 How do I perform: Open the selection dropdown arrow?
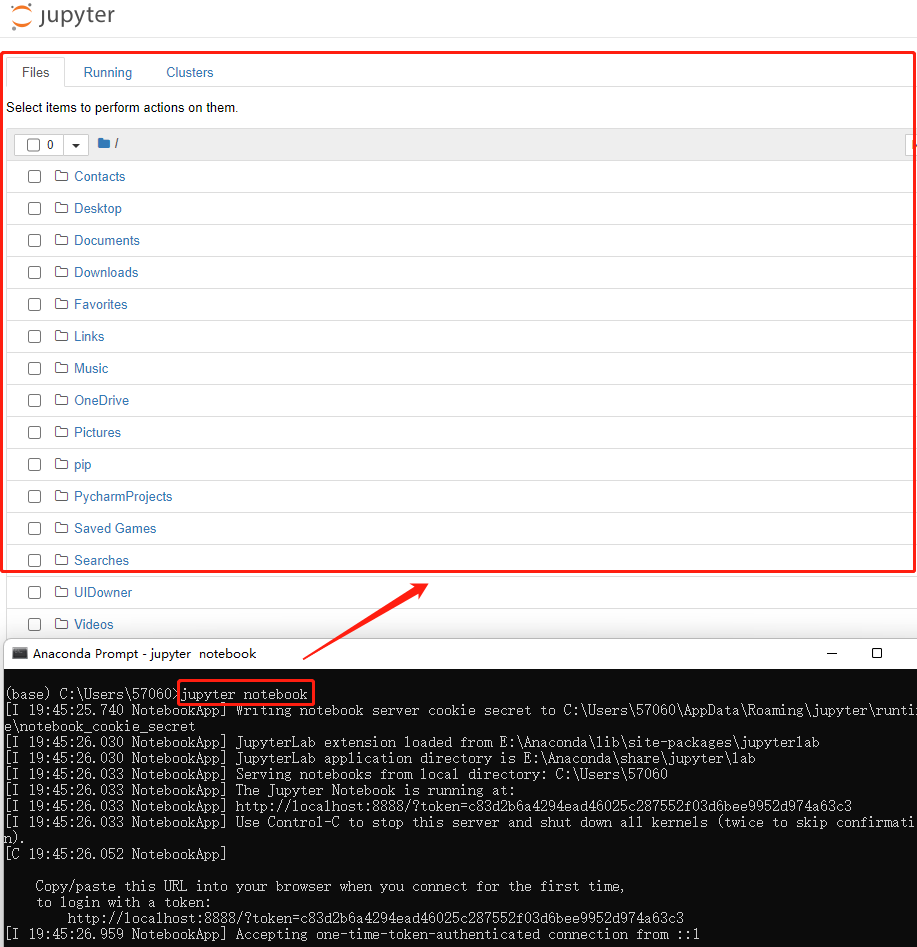[76, 145]
